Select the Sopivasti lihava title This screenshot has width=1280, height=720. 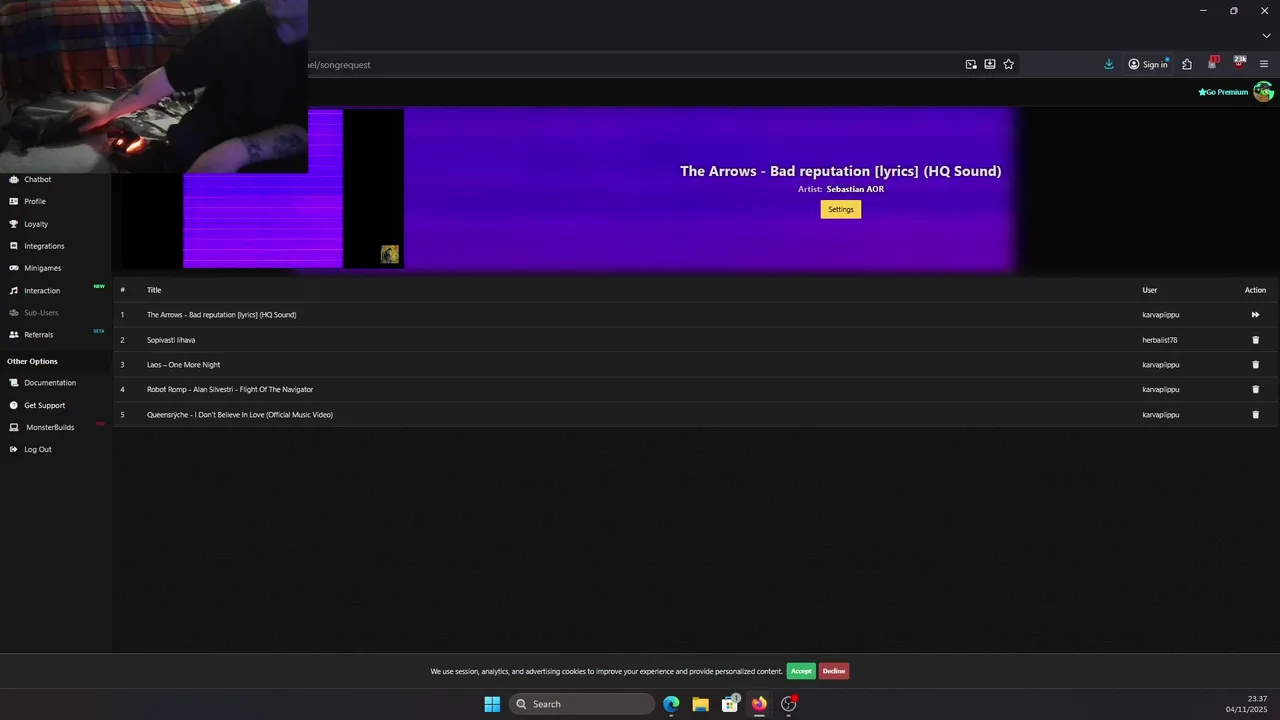171,340
